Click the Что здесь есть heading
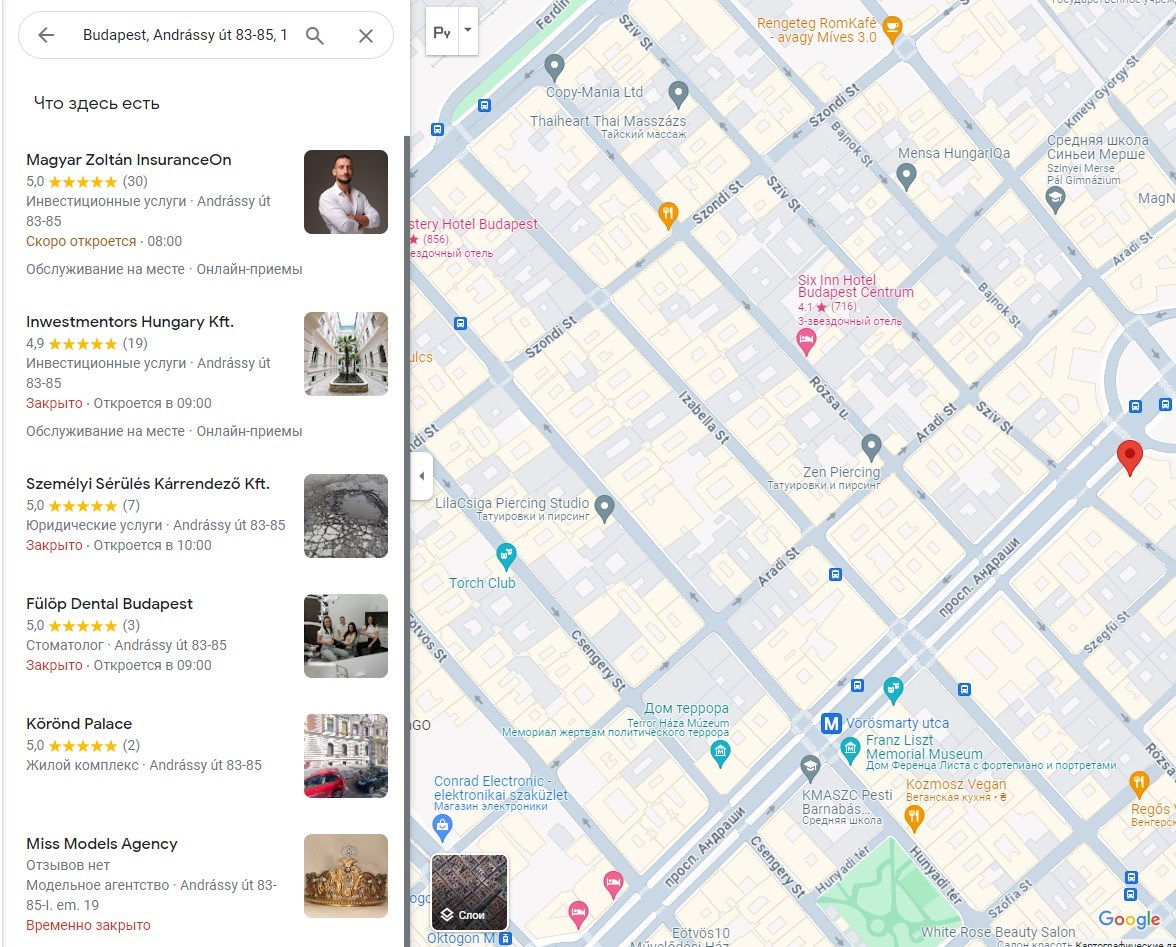1176x947 pixels. point(97,103)
